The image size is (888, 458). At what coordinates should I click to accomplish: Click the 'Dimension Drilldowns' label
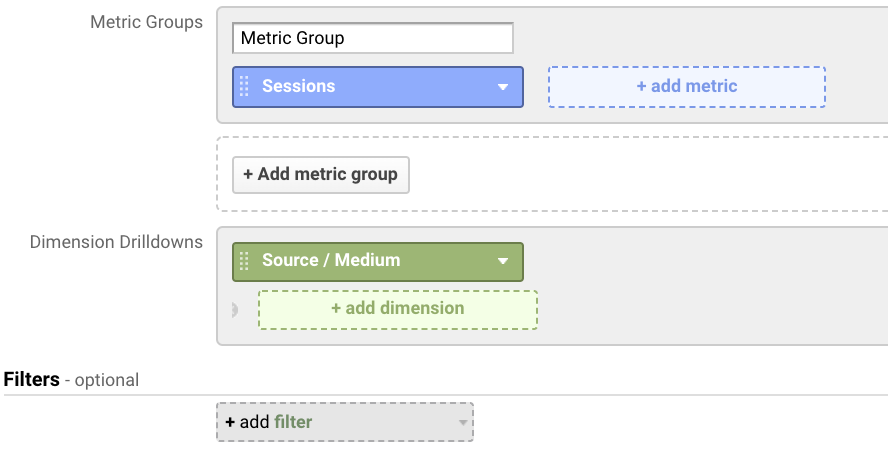click(116, 242)
